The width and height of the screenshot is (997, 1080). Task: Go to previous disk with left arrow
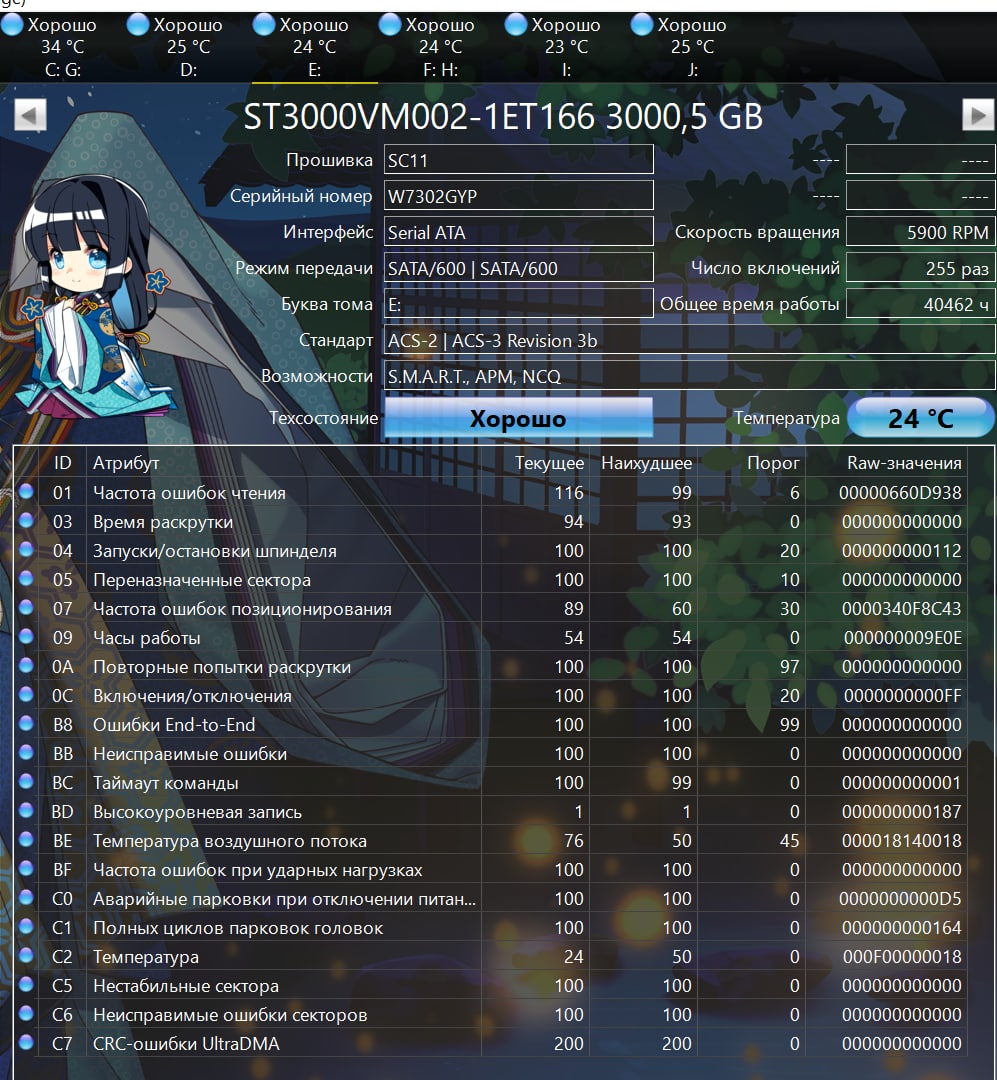point(30,115)
